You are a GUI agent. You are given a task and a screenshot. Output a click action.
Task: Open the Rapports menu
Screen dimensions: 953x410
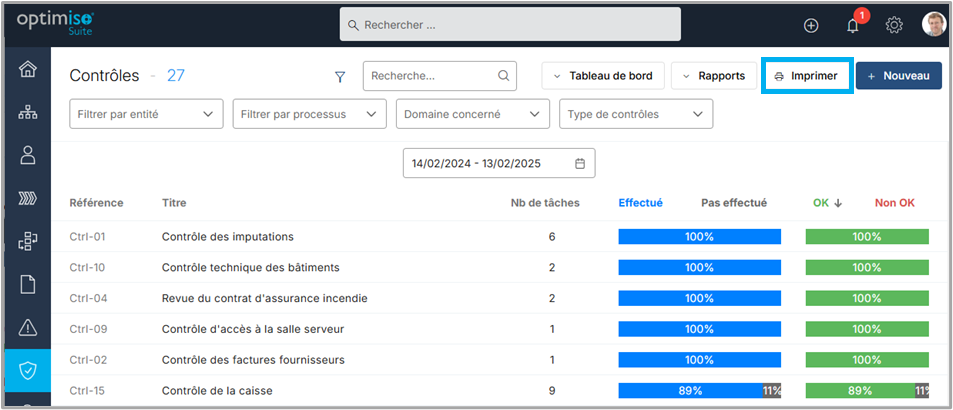[713, 76]
